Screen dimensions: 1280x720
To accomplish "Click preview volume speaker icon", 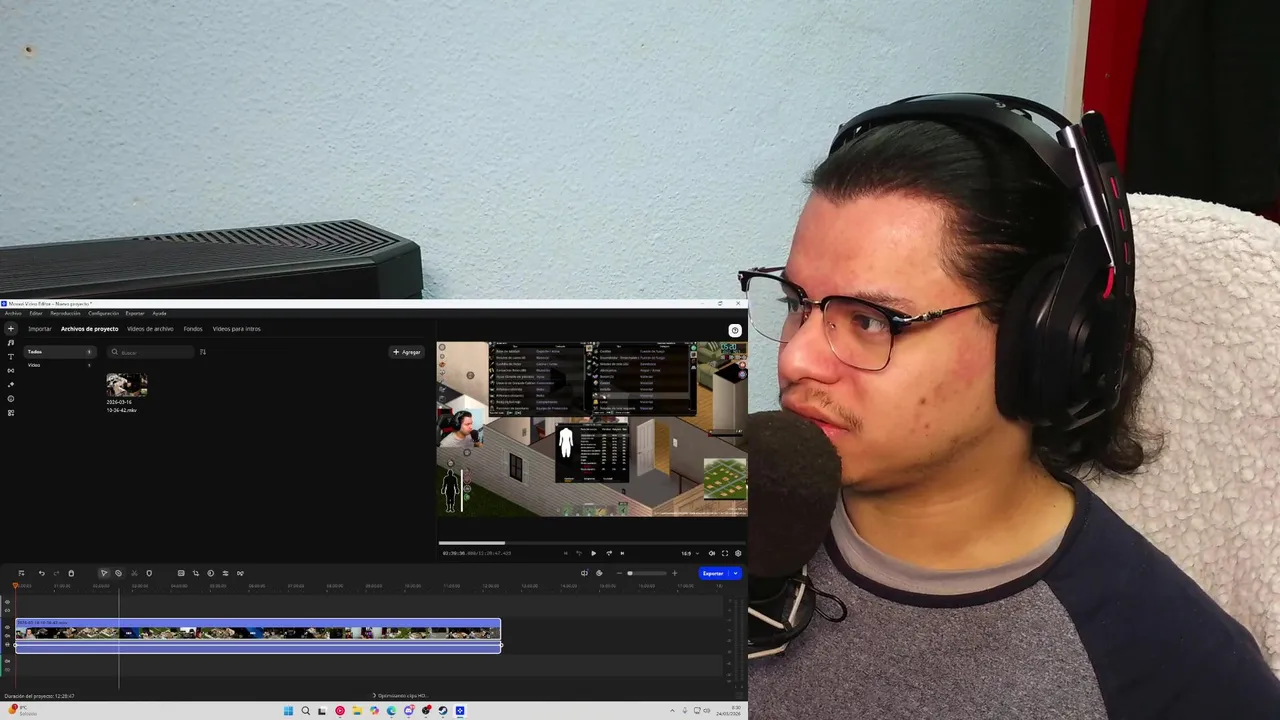I will (x=712, y=553).
